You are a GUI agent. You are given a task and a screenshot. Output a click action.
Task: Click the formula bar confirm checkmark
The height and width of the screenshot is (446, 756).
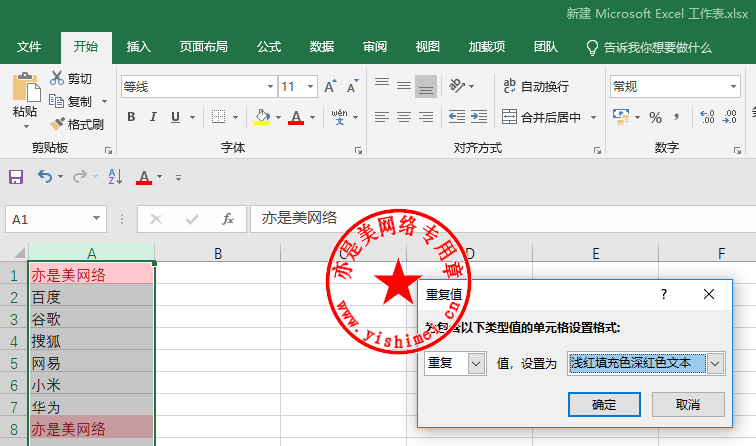point(192,219)
